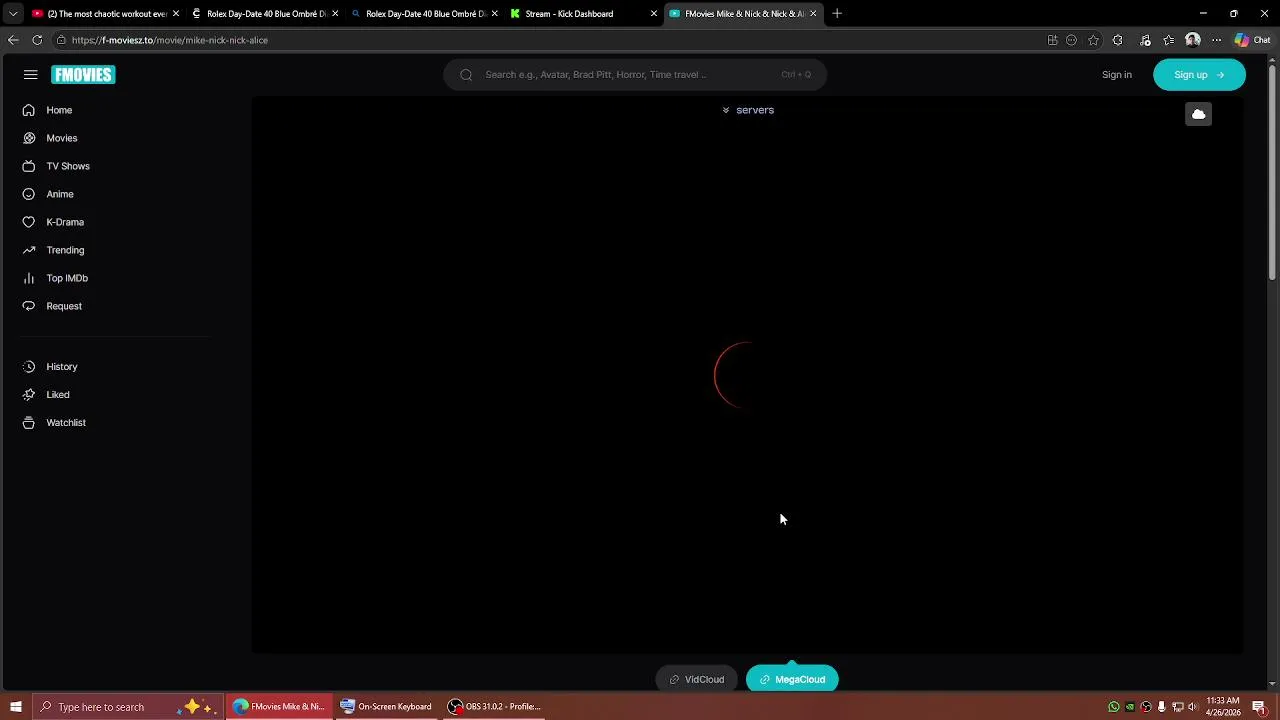Screen dimensions: 1280x720
Task: Switch to the YouTube chaotic workout tab
Action: point(104,14)
